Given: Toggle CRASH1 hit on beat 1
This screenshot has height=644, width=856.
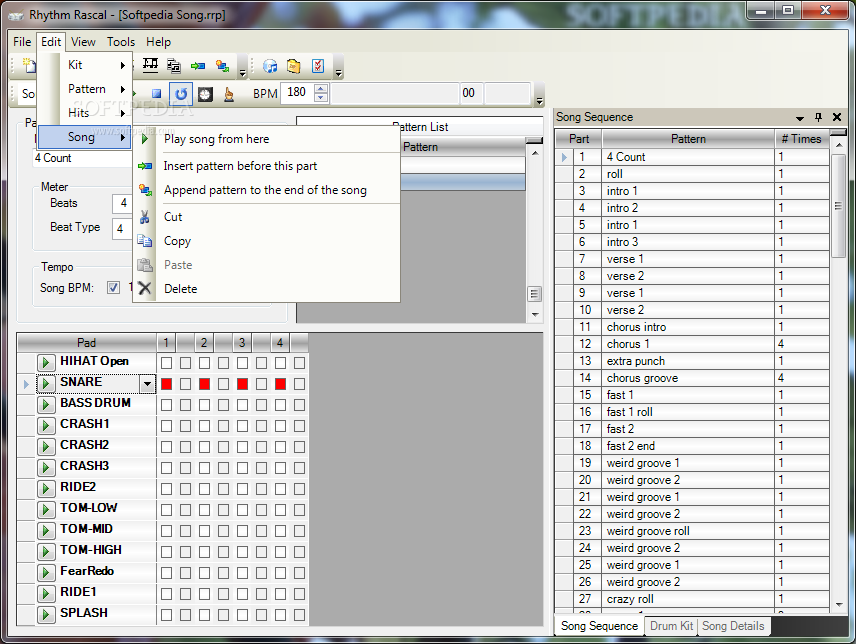Looking at the screenshot, I should pos(167,426).
